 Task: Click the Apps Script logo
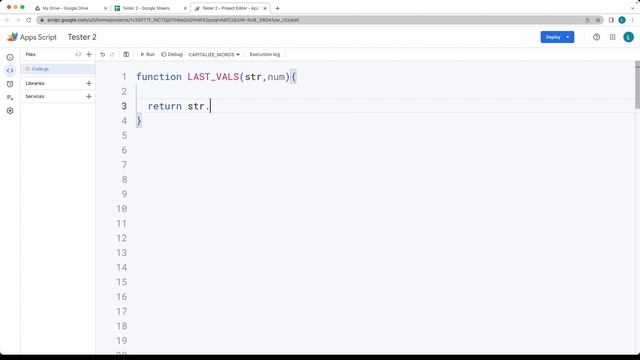(x=32, y=37)
